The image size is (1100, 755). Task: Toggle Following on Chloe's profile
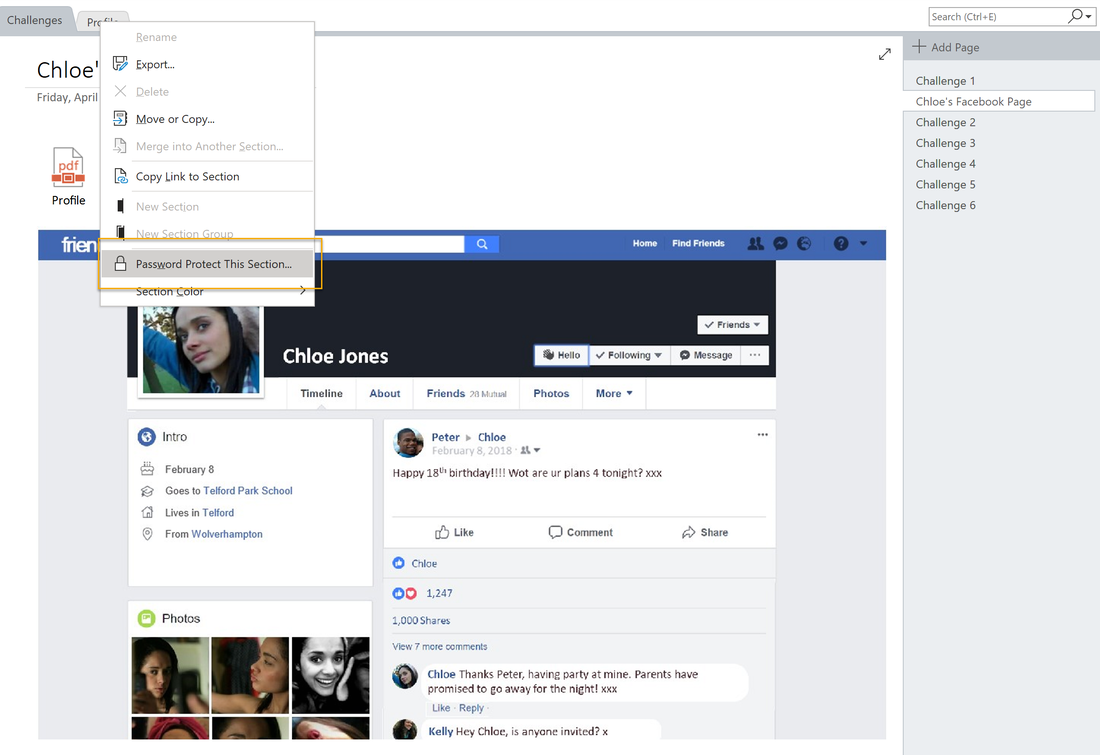pos(628,355)
